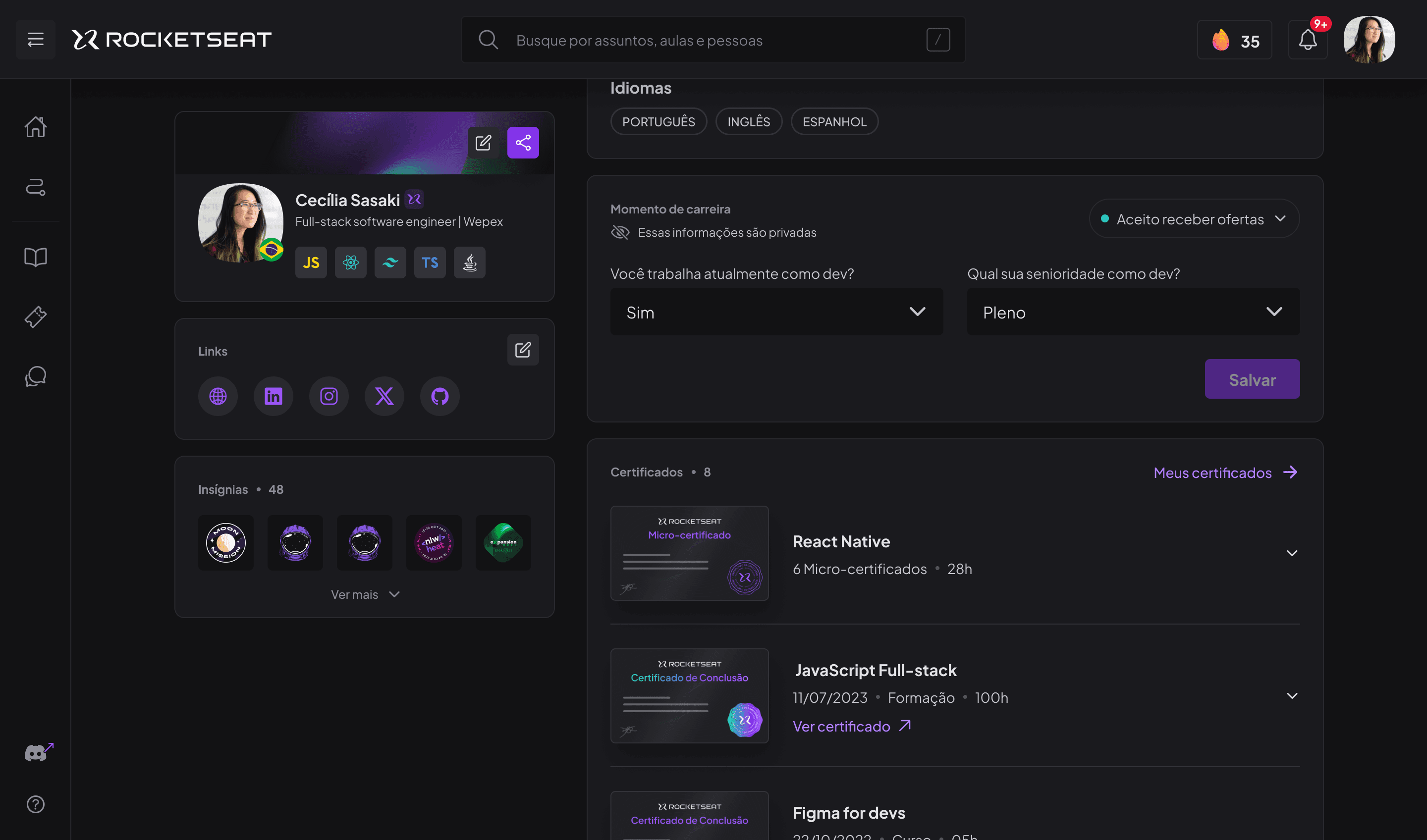Open the GitHub profile link

point(439,396)
